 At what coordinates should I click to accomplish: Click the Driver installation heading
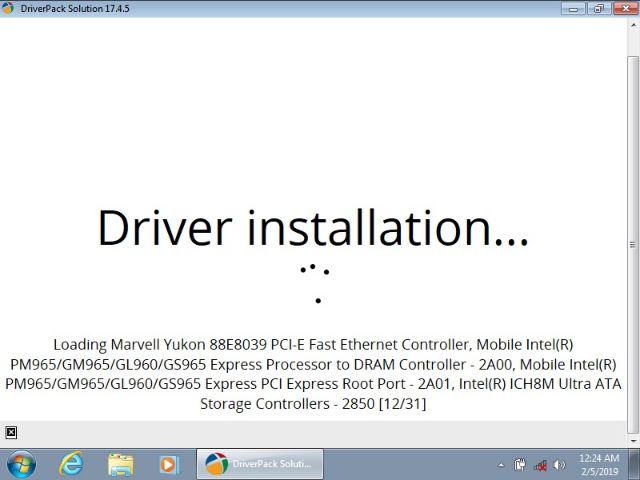(312, 228)
